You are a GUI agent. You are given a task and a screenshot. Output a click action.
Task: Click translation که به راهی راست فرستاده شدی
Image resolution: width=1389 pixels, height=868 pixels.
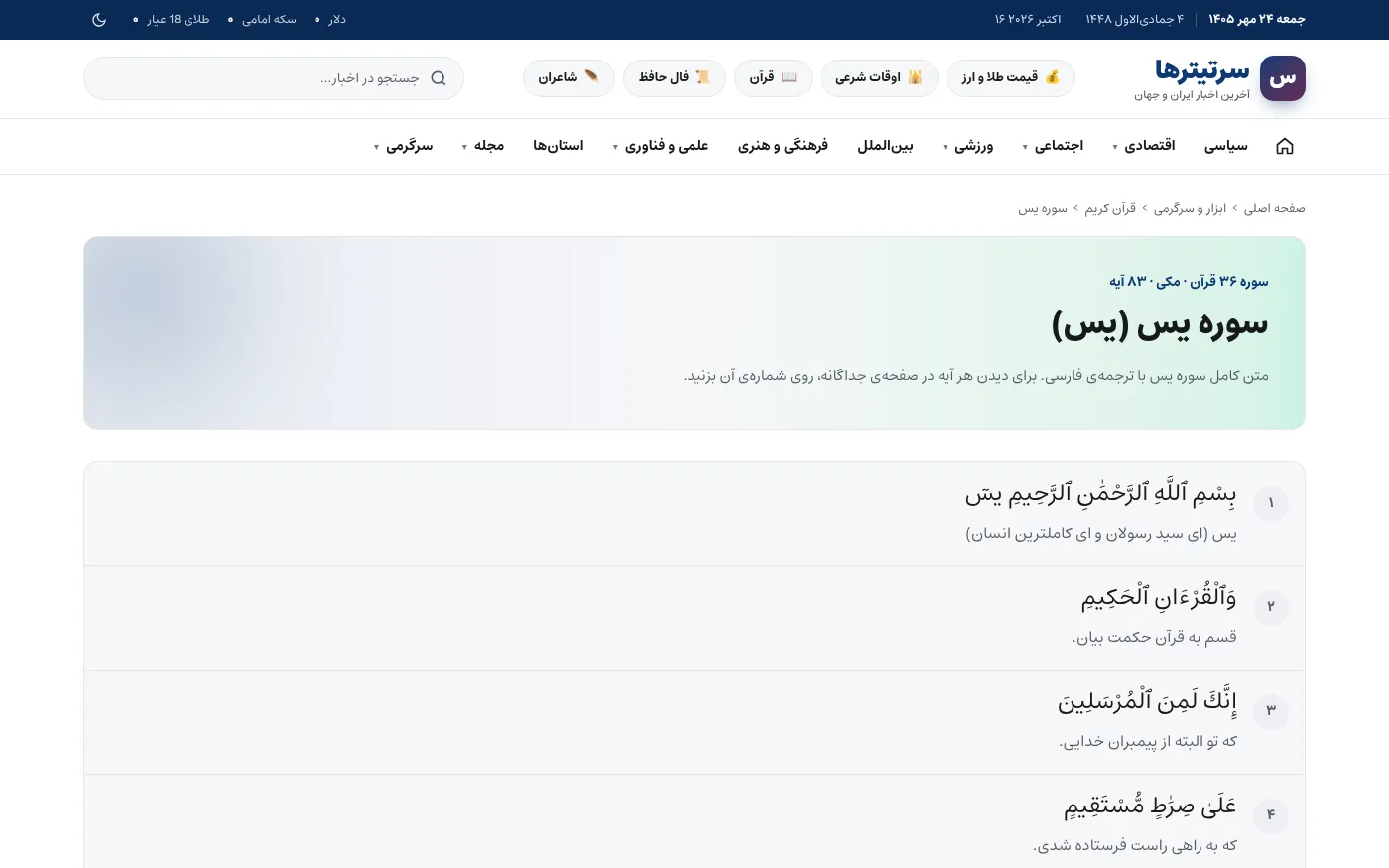tap(1135, 845)
